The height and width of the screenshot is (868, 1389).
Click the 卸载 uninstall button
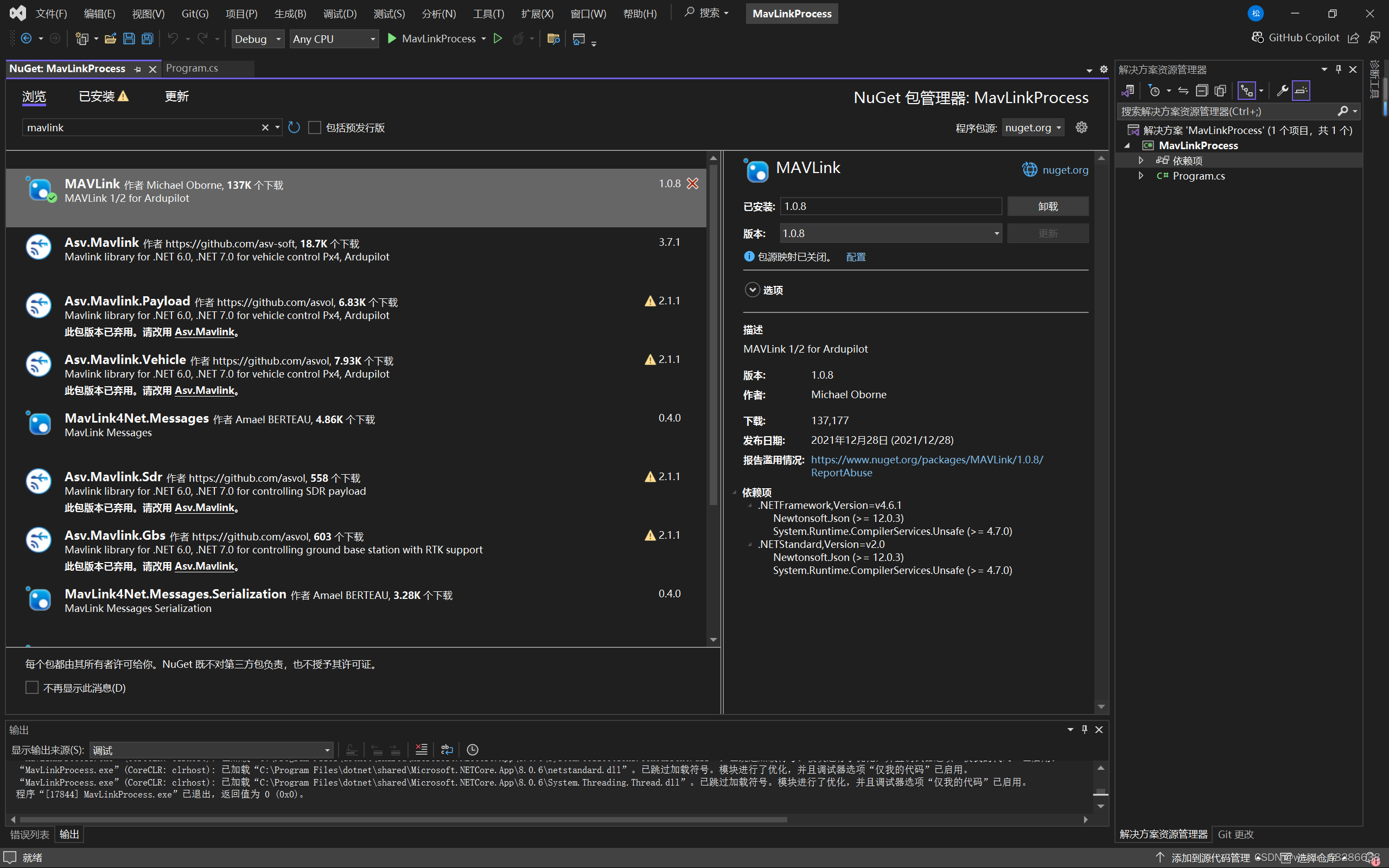1048,206
